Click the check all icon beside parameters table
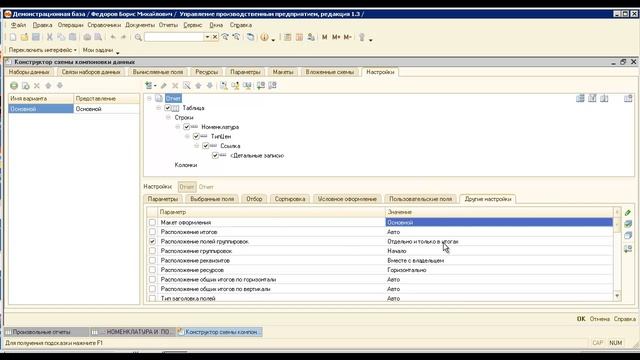640x360 pixels. click(x=628, y=224)
